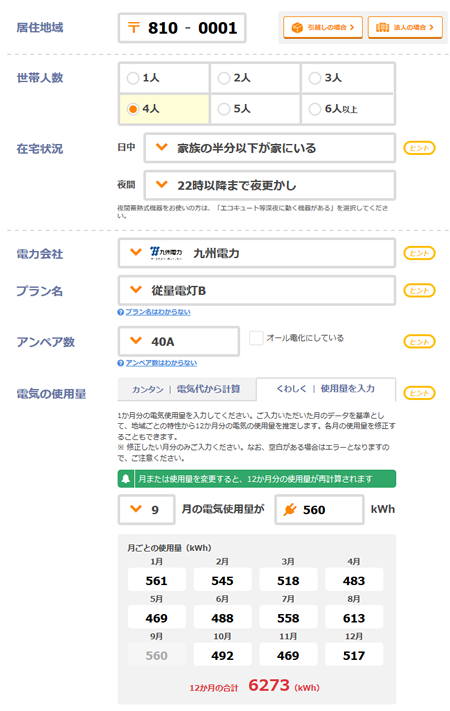Screen dimensions: 450x711
Task: Click the building icon for corporate case
Action: tap(382, 28)
